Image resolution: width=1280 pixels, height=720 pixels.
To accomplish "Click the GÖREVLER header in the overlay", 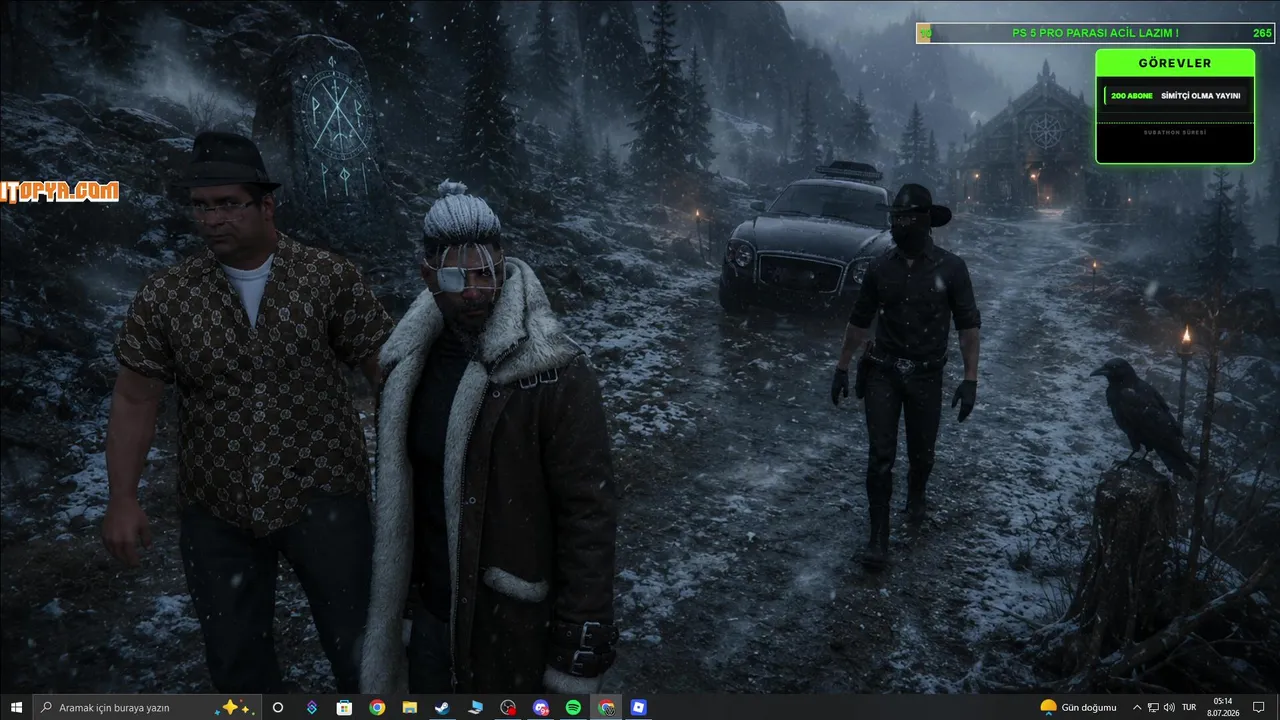I will (x=1175, y=63).
